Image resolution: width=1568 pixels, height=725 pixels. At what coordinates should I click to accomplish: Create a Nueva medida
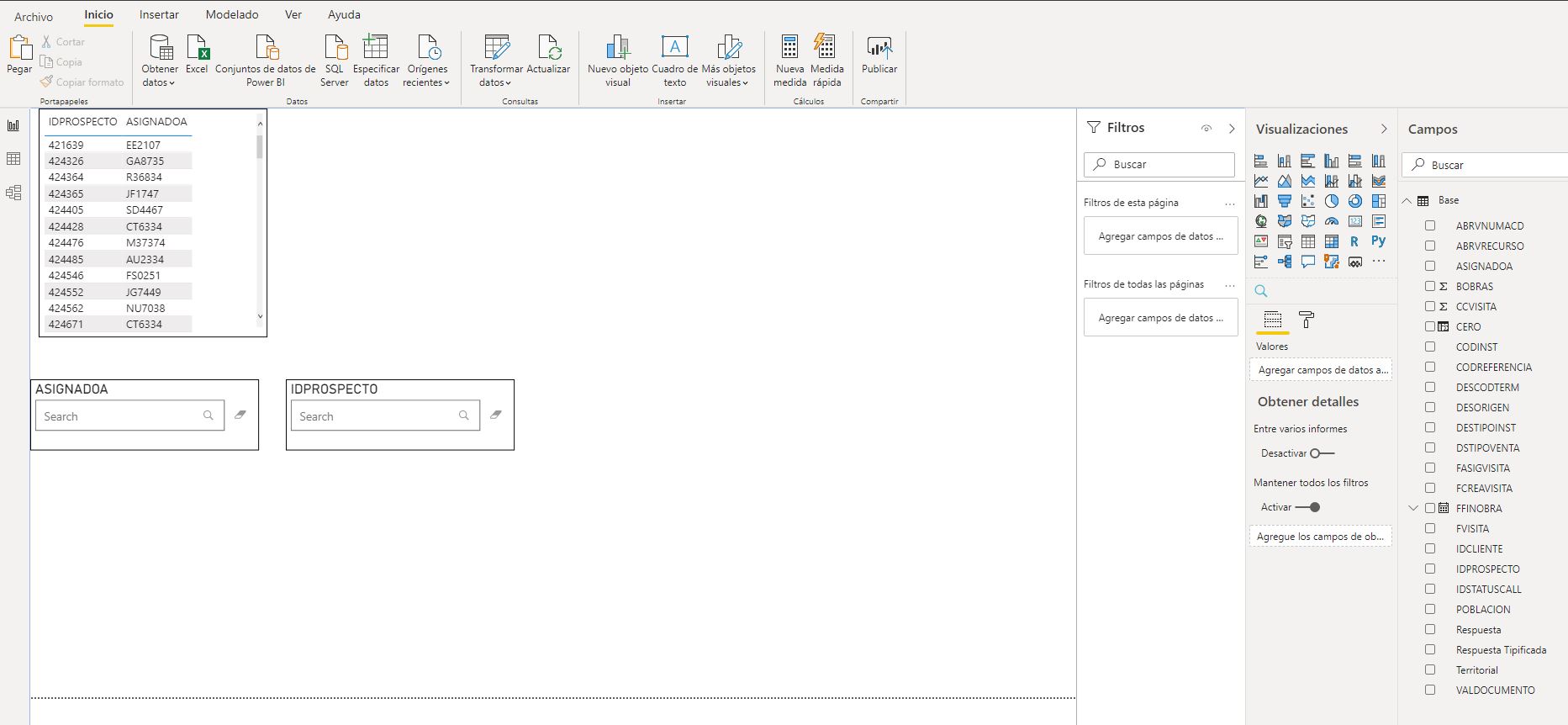coord(789,61)
